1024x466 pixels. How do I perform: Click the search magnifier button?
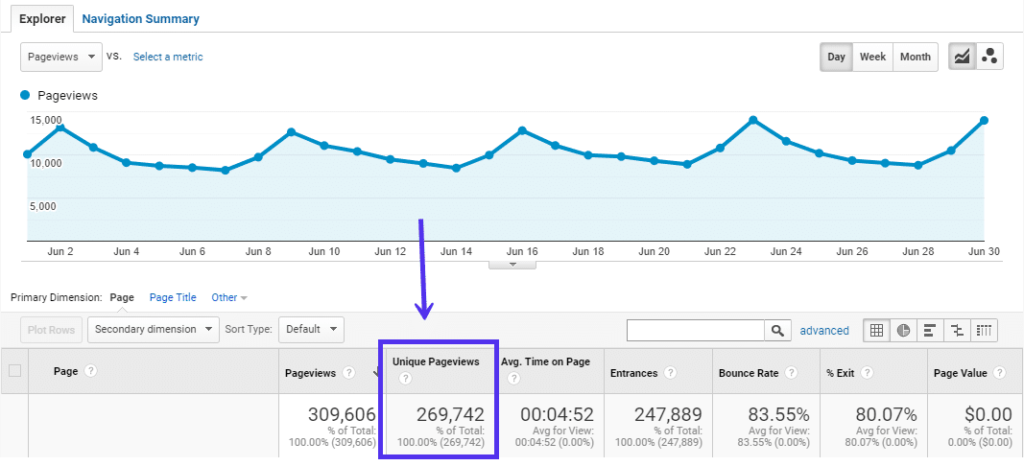tap(777, 330)
